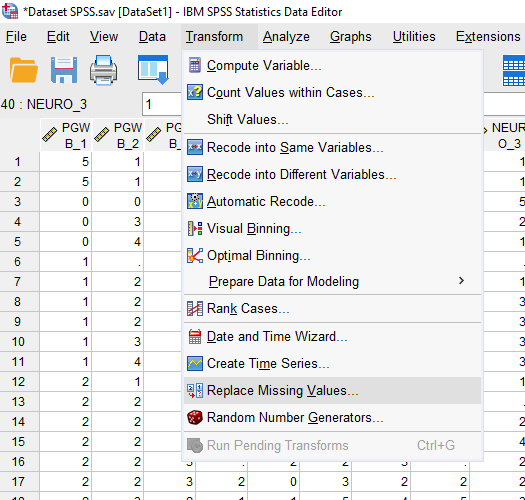The image size is (525, 500).
Task: Select the PGWB_1 column header
Action: pos(66,135)
